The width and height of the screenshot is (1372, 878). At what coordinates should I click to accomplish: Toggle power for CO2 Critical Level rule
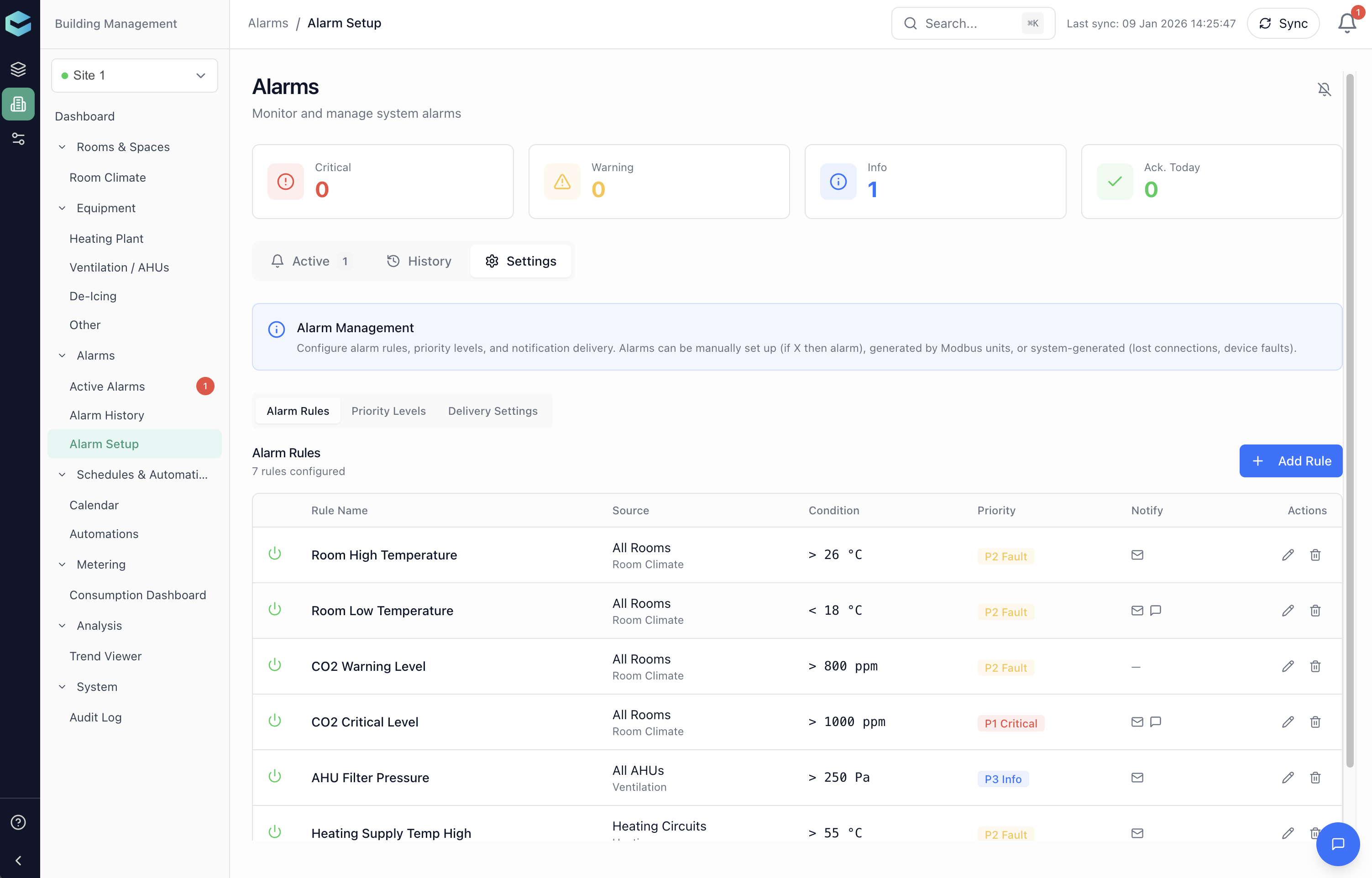coord(275,721)
